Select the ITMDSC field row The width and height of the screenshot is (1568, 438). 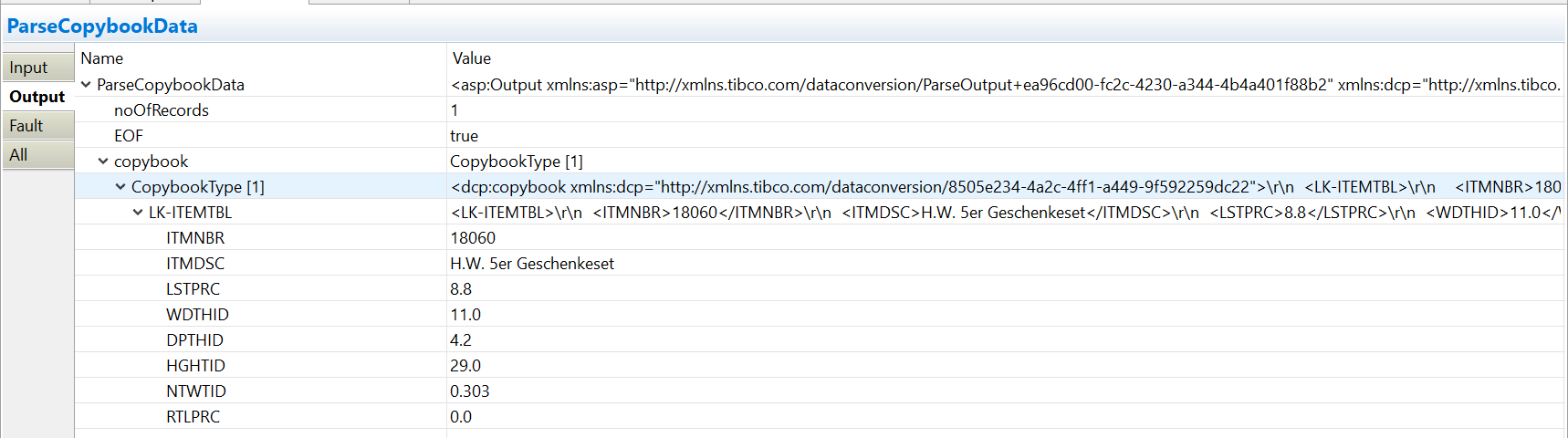pyautogui.click(x=820, y=264)
